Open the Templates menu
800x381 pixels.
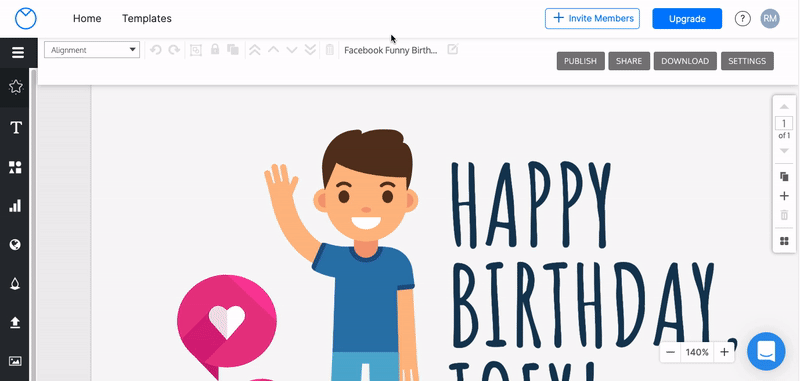click(x=147, y=18)
